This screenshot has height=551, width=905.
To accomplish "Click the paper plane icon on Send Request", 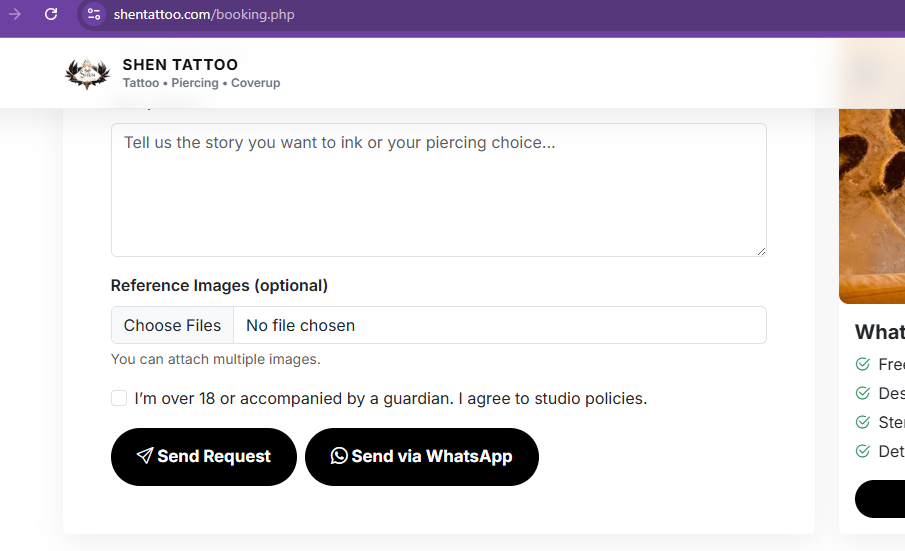I will (x=145, y=456).
